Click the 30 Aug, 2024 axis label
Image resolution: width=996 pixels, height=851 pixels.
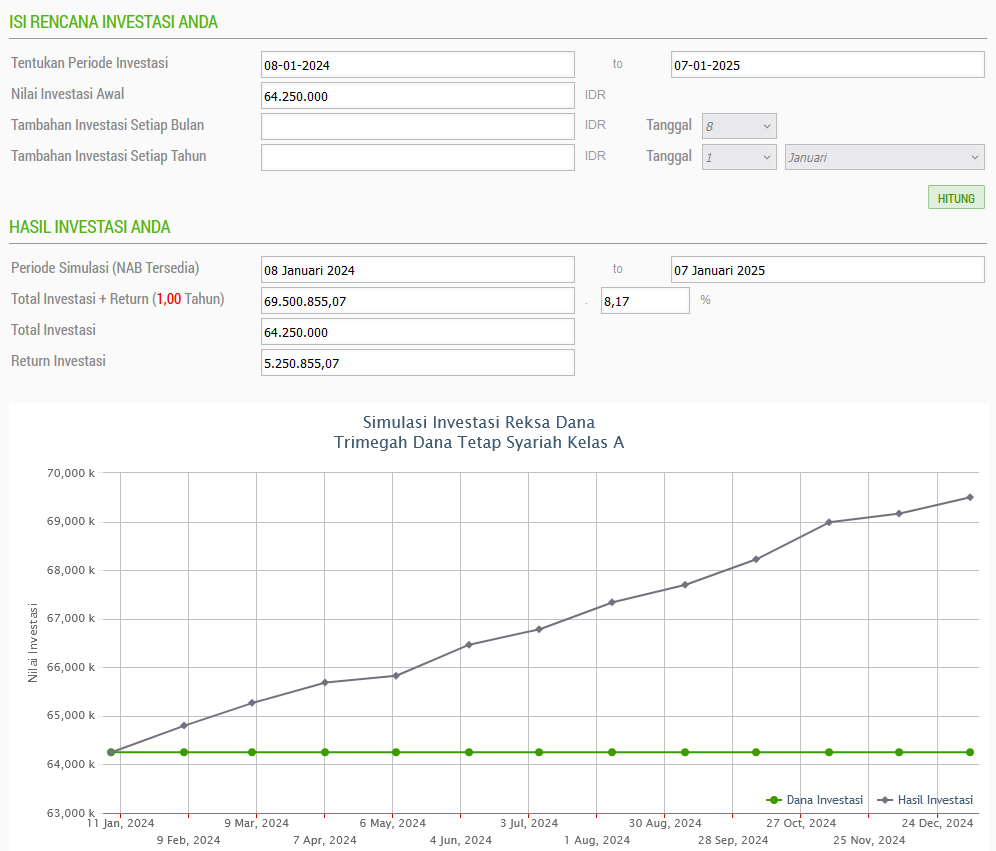coord(665,823)
